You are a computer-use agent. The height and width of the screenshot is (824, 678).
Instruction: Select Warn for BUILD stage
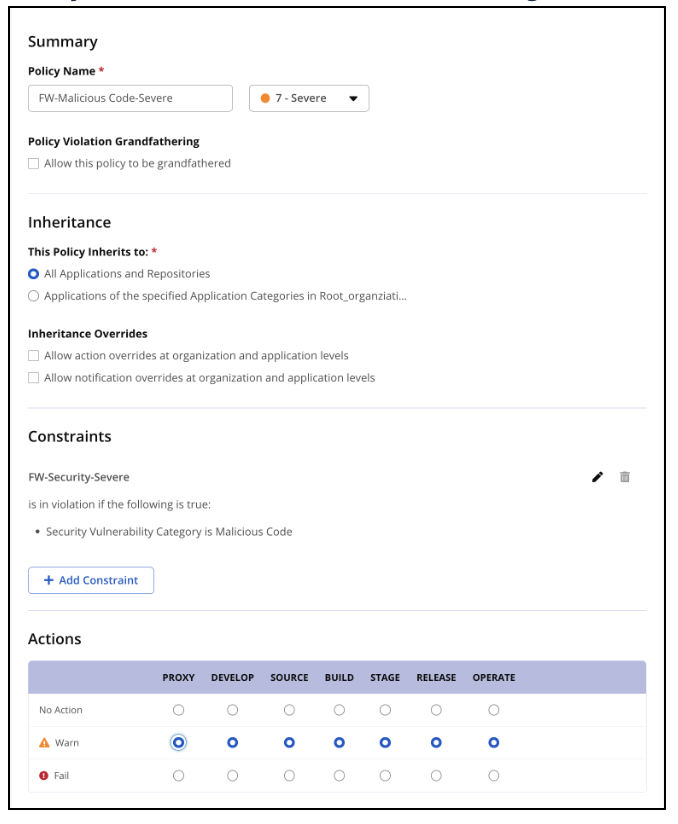pos(339,743)
